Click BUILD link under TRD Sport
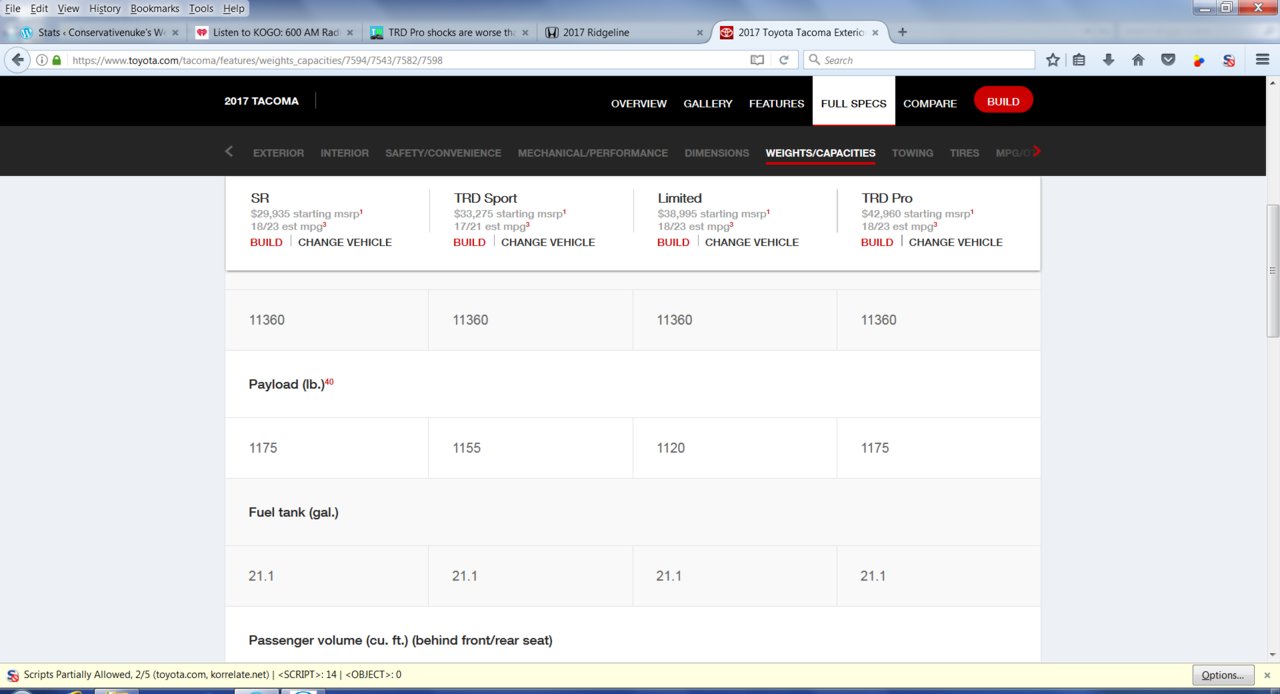 [469, 242]
